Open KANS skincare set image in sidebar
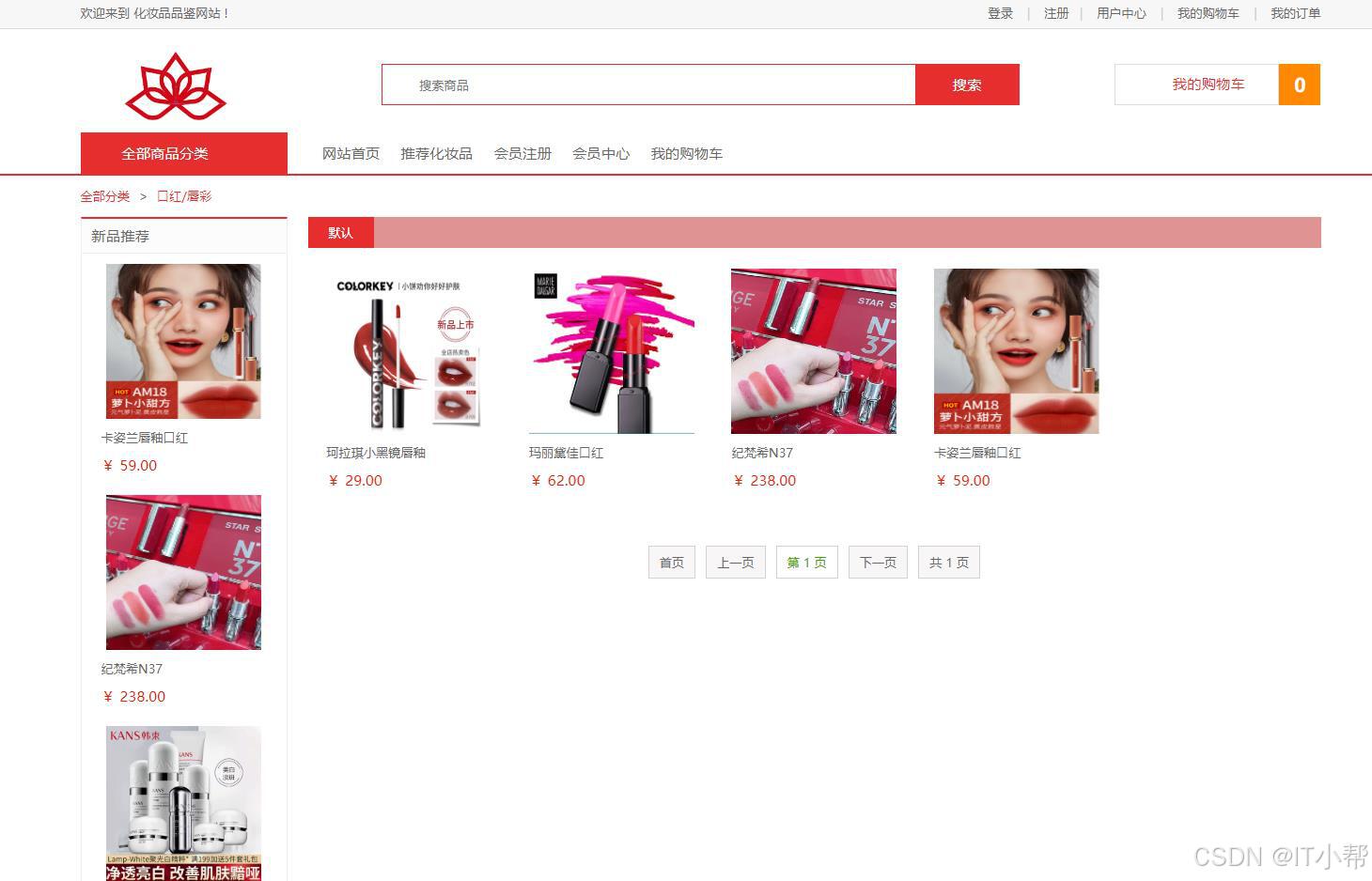This screenshot has height=881, width=1372. point(183,803)
